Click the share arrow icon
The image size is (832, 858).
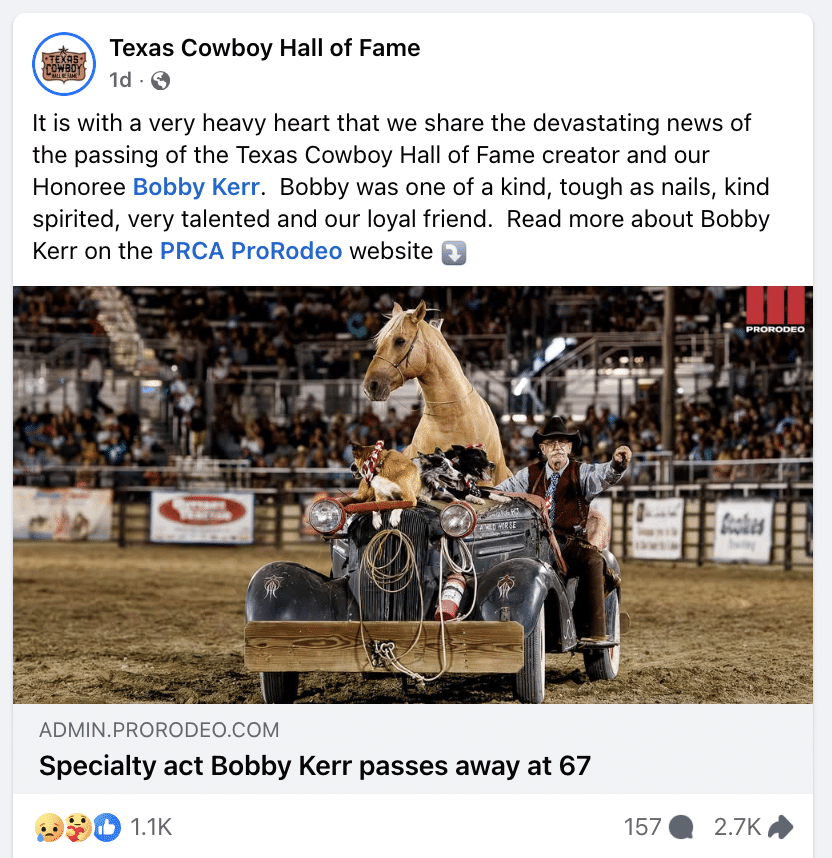click(782, 827)
